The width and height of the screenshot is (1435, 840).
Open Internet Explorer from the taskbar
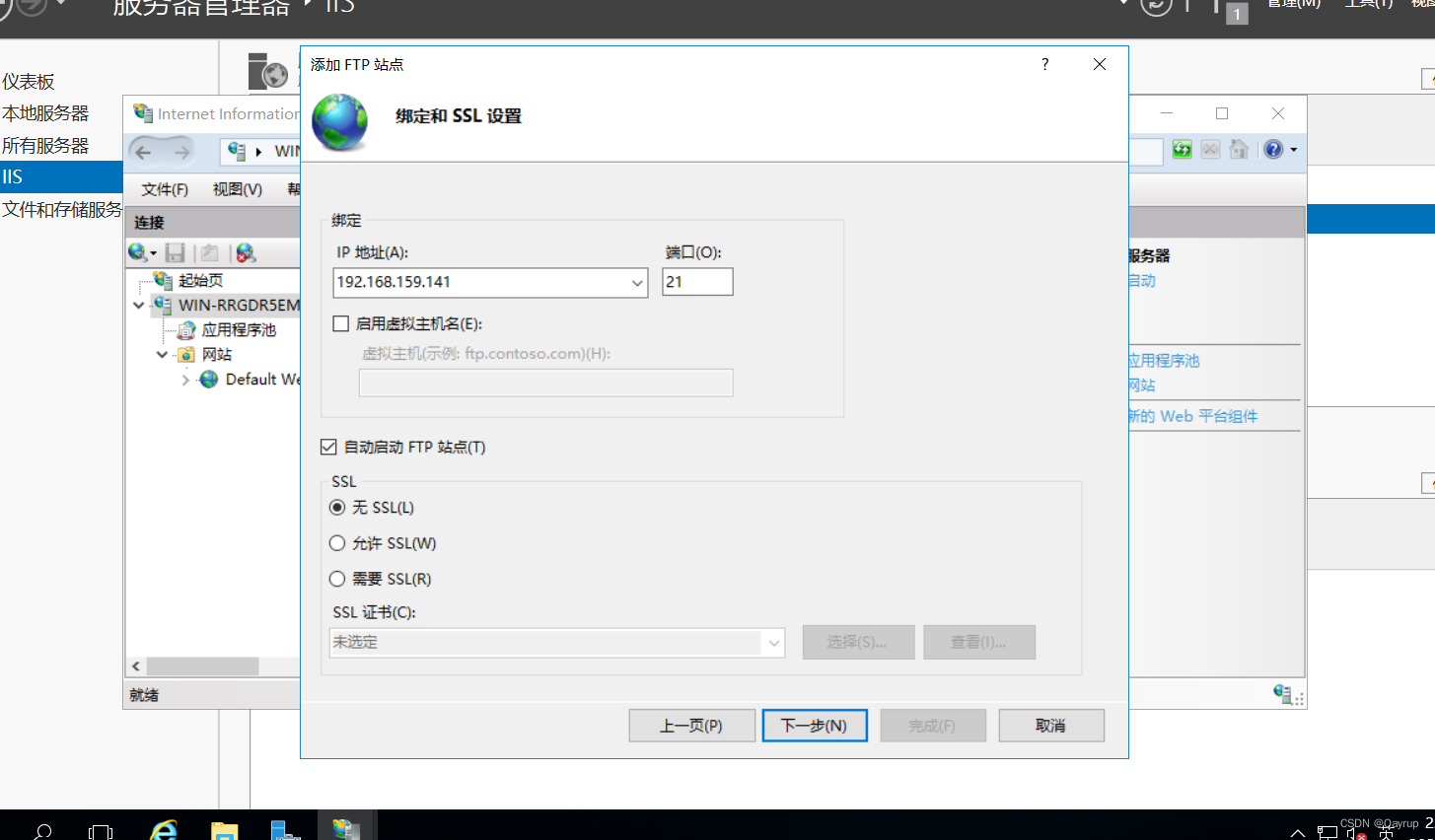(164, 831)
